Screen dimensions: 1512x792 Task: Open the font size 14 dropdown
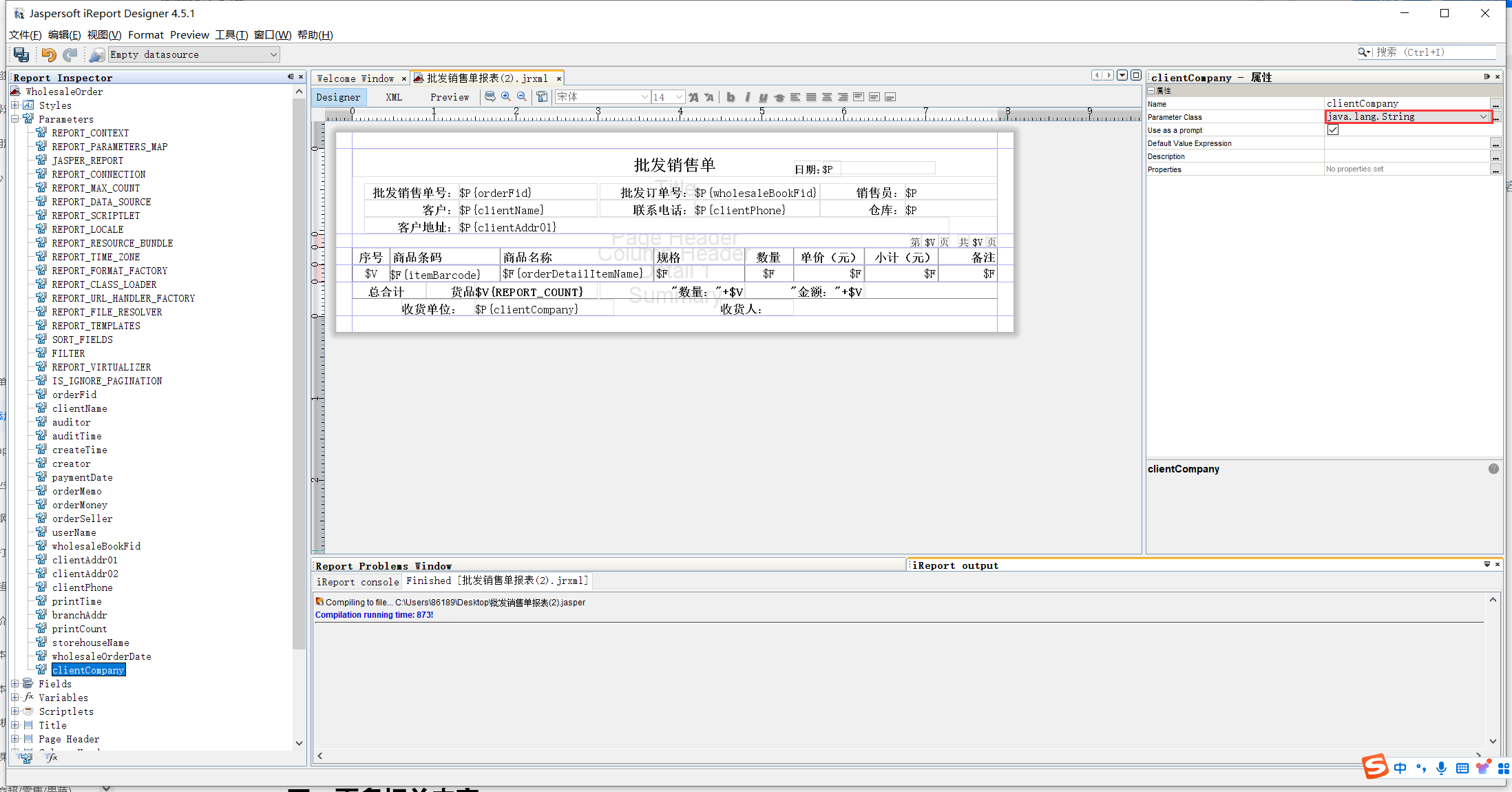coord(679,97)
